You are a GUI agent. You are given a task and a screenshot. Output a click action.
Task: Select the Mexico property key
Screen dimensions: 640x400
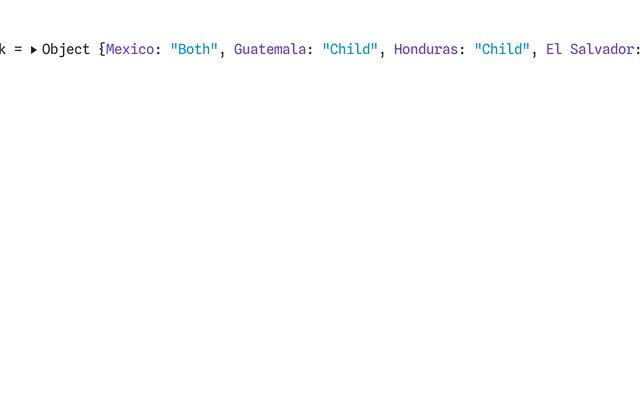[130, 49]
